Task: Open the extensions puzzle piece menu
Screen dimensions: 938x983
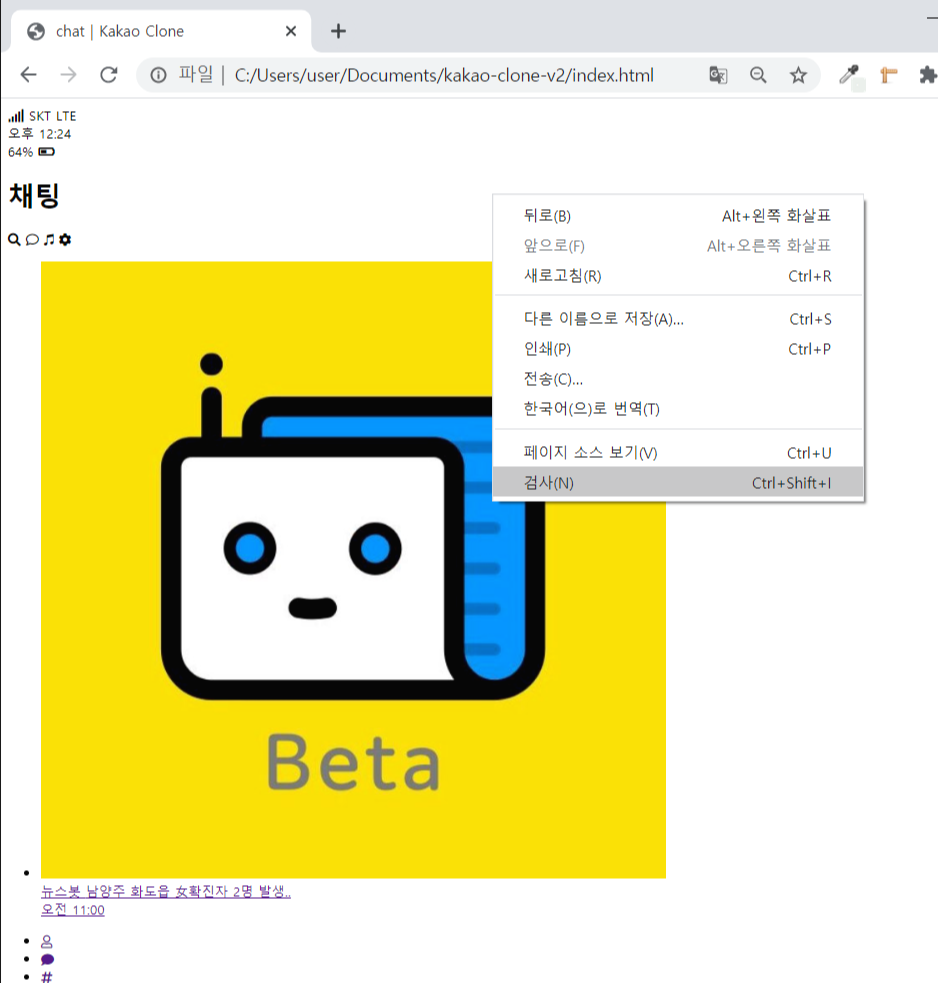Action: [x=927, y=75]
